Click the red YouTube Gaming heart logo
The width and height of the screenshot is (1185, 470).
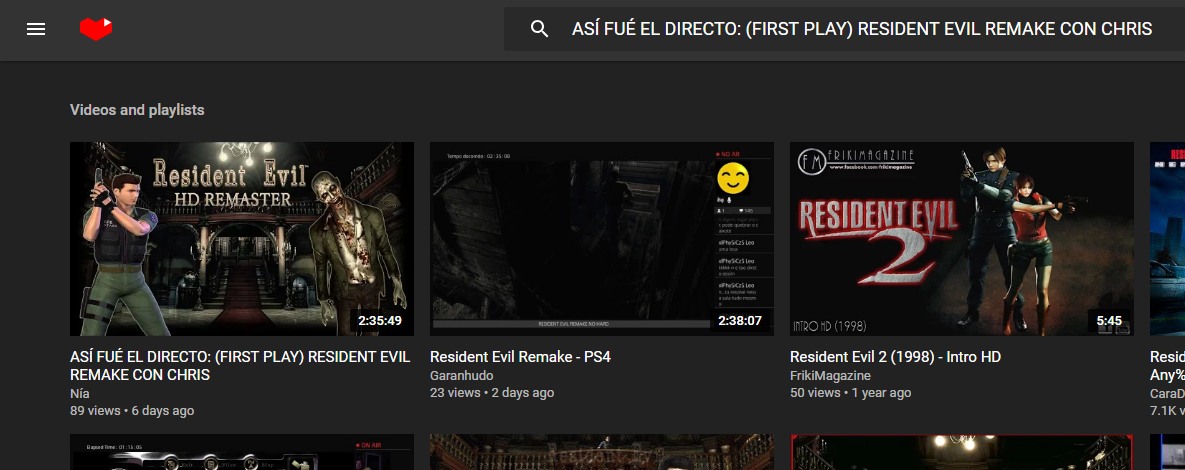(x=96, y=29)
